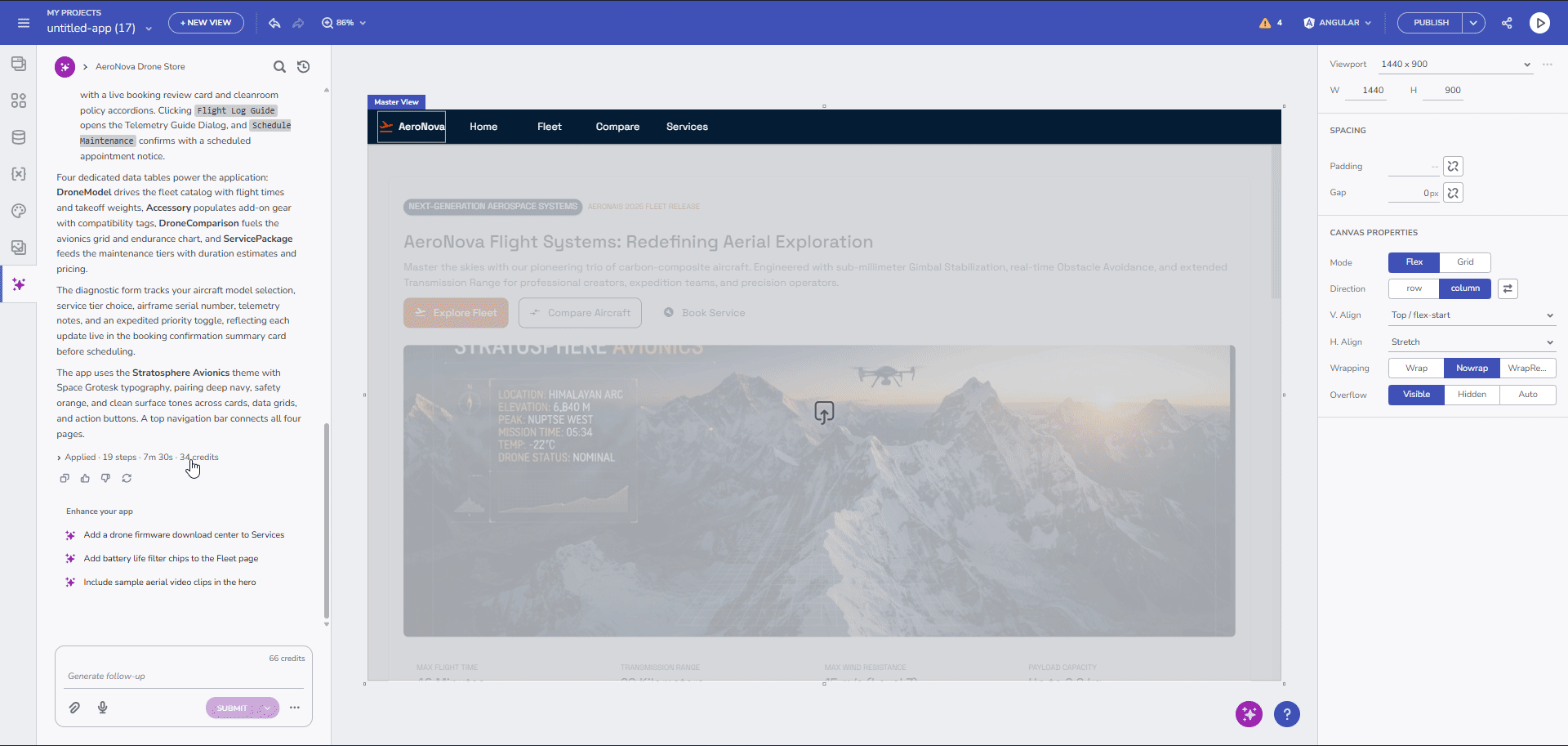This screenshot has width=1568, height=746.
Task: Set canvas mode to Flex
Action: pos(1414,262)
